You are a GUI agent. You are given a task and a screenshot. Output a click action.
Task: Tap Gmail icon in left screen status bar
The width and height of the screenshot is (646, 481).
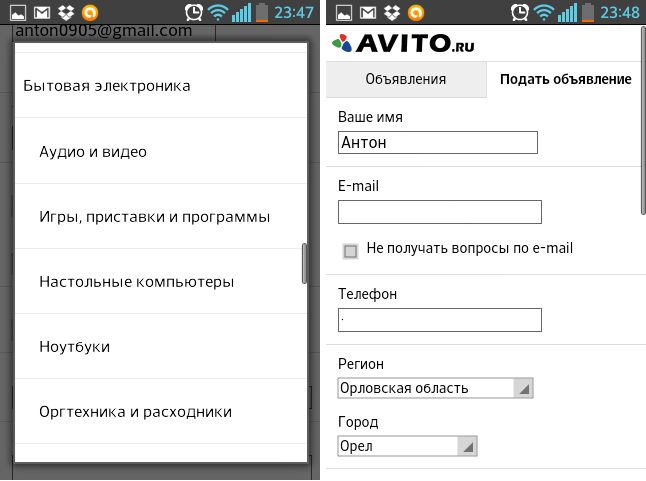pos(42,13)
